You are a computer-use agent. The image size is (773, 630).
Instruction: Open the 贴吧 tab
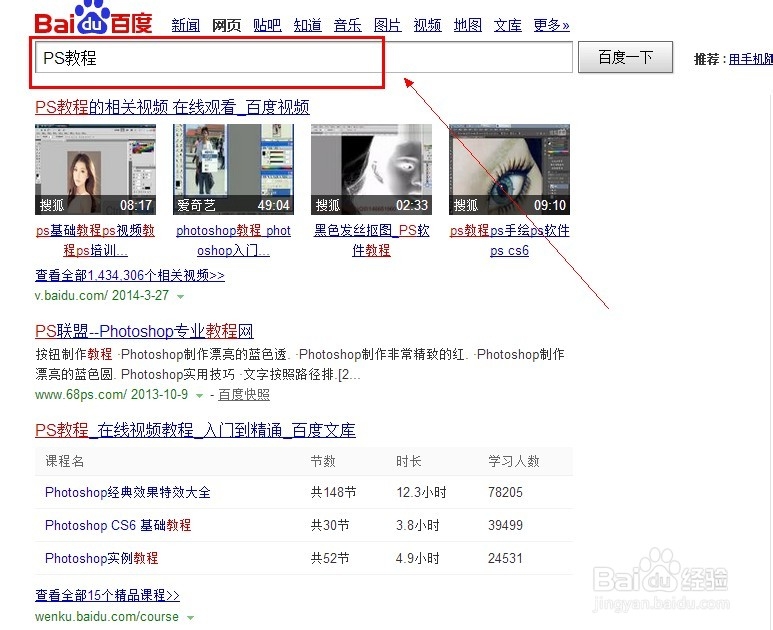click(267, 25)
